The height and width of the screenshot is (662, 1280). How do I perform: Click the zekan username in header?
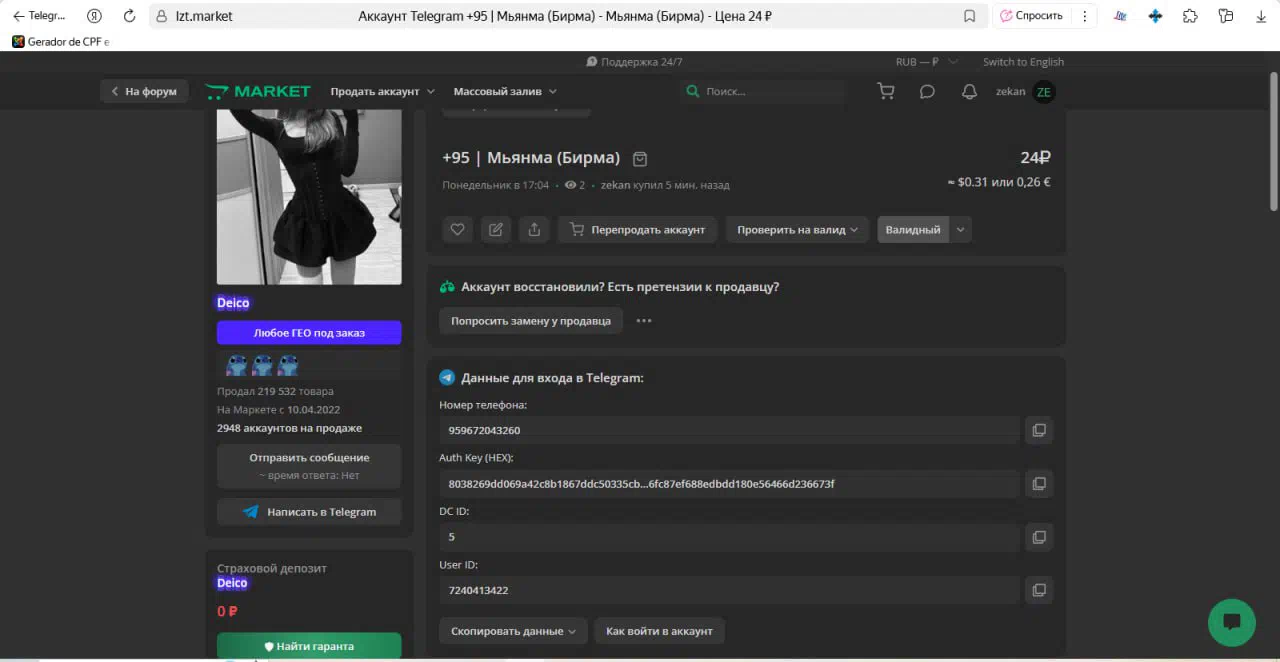[1010, 91]
